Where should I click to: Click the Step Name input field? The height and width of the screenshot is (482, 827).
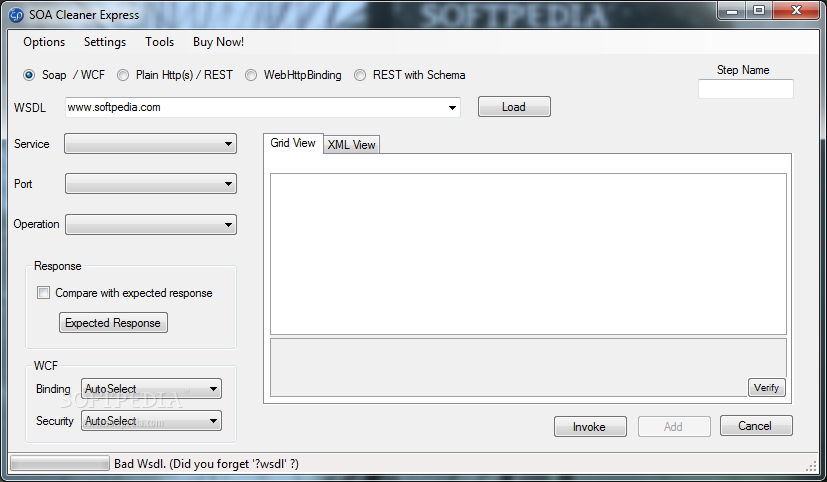point(746,89)
